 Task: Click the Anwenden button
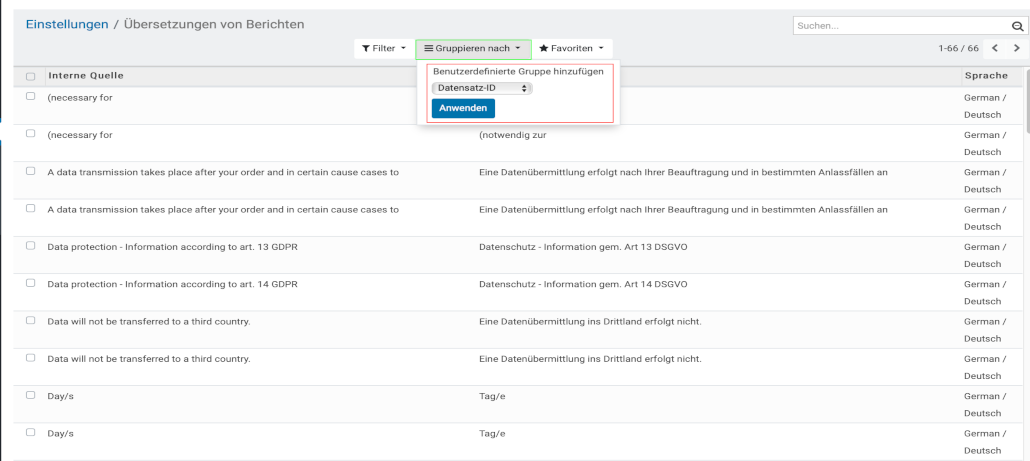click(463, 108)
